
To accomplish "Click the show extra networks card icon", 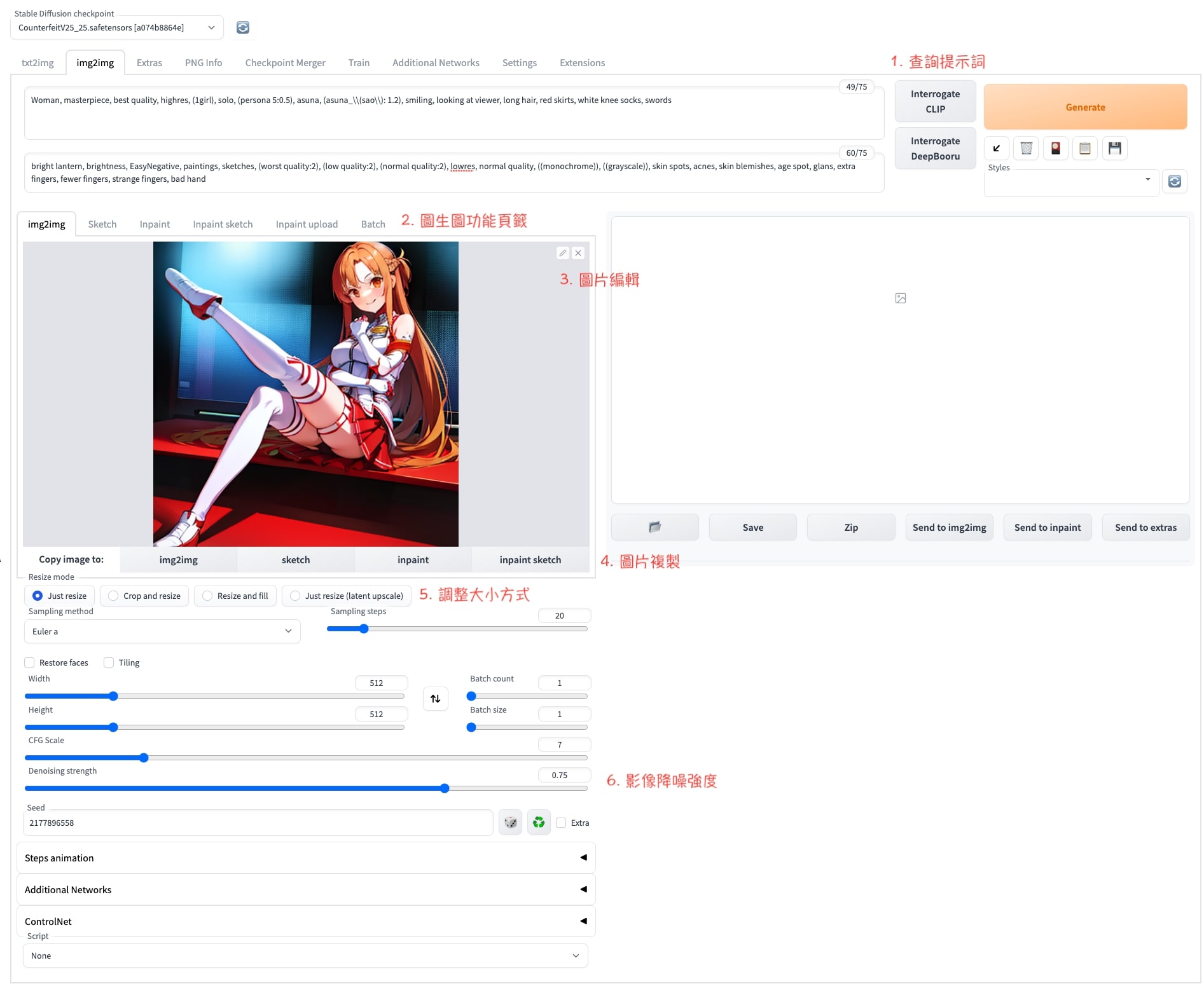I will (x=1055, y=148).
